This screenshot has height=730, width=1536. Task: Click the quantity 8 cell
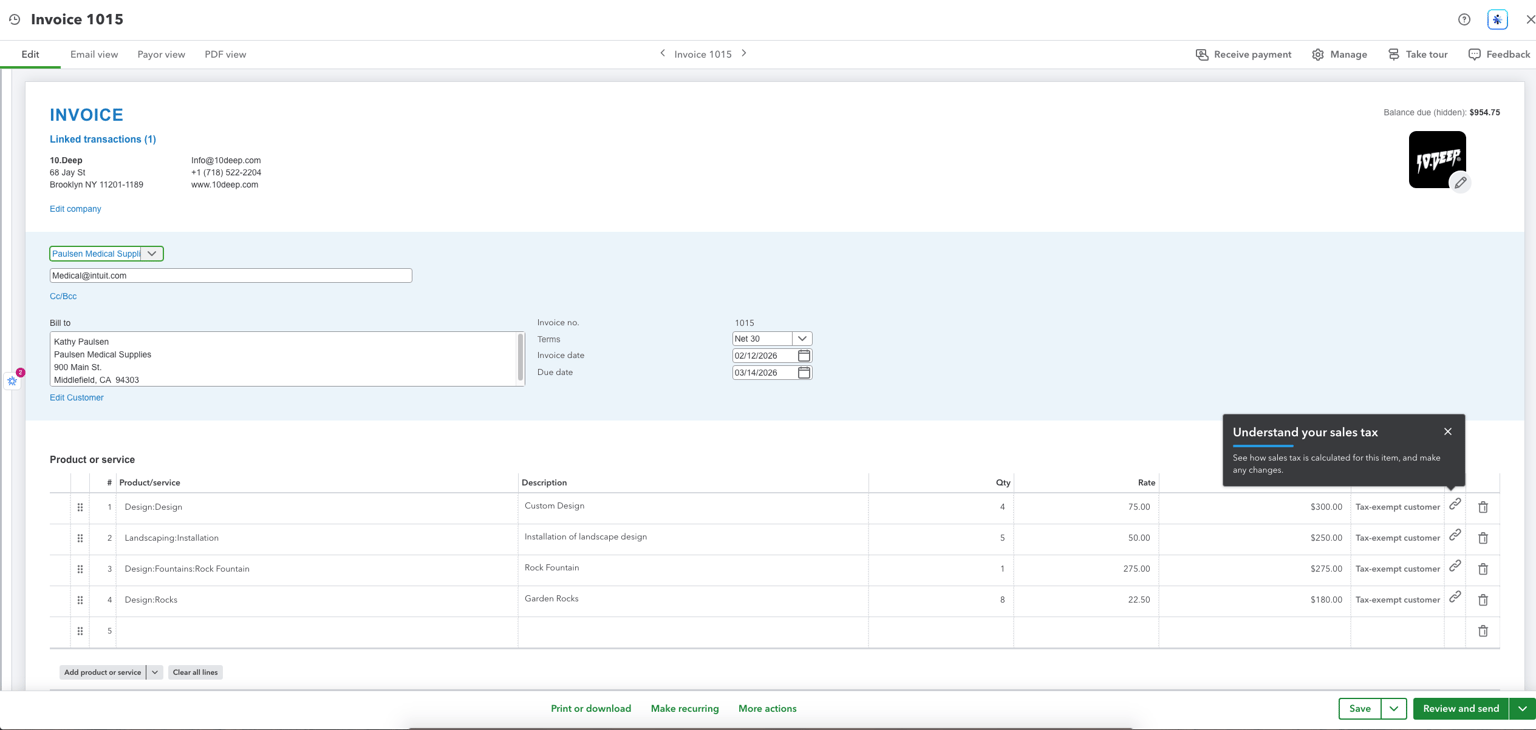(941, 600)
